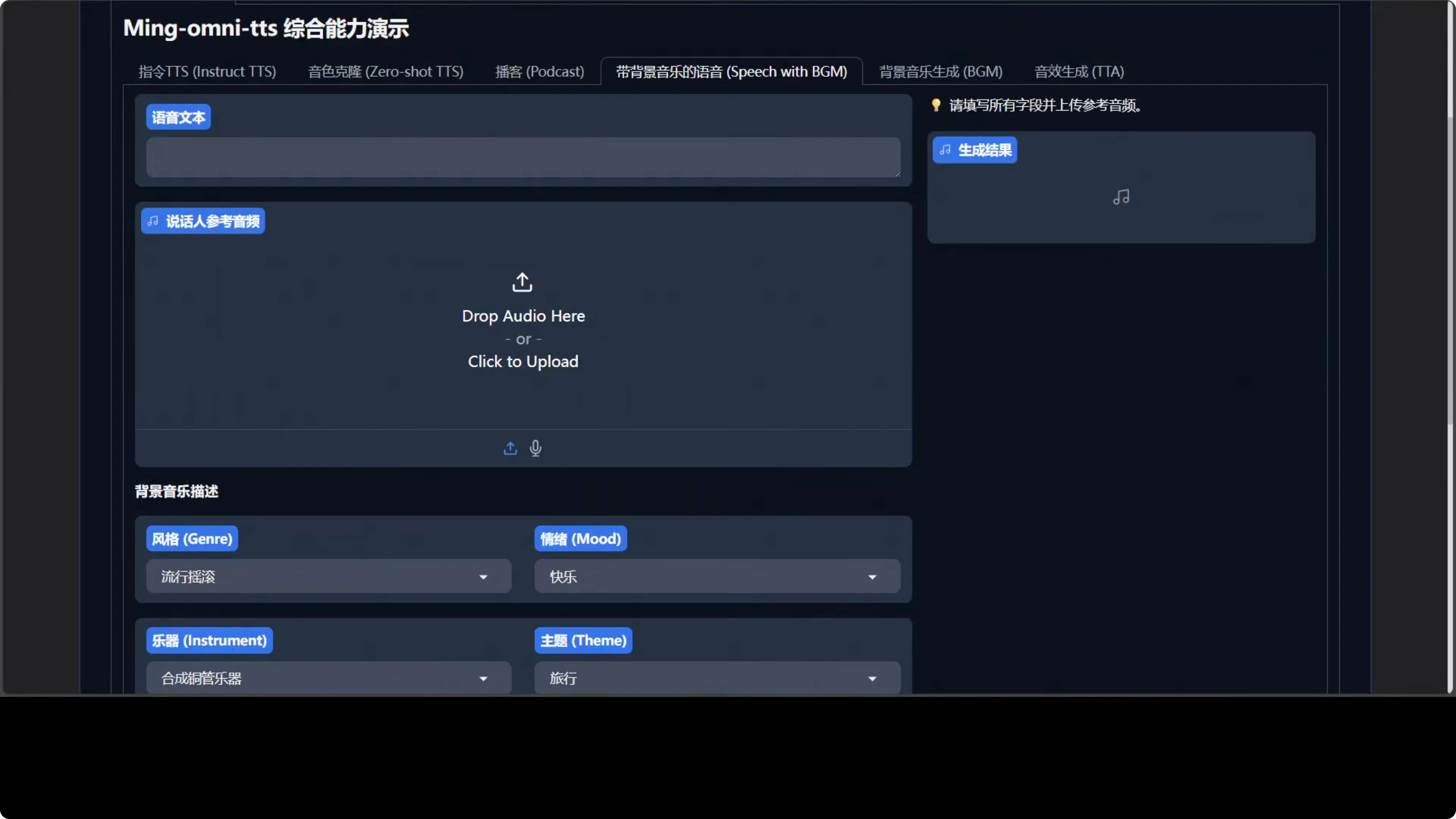
Task: Switch to the 指令TTS (Instruct TTS) tab
Action: coord(207,71)
